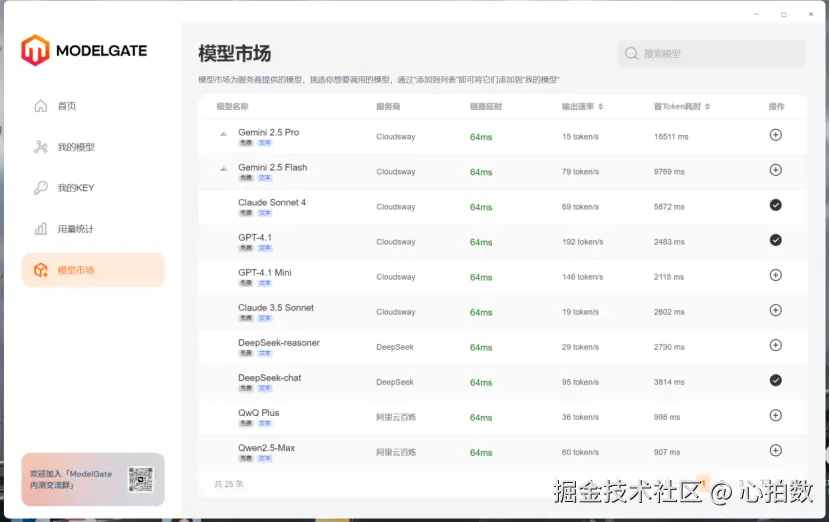Sort by 输出速率 column arrows

pos(600,106)
